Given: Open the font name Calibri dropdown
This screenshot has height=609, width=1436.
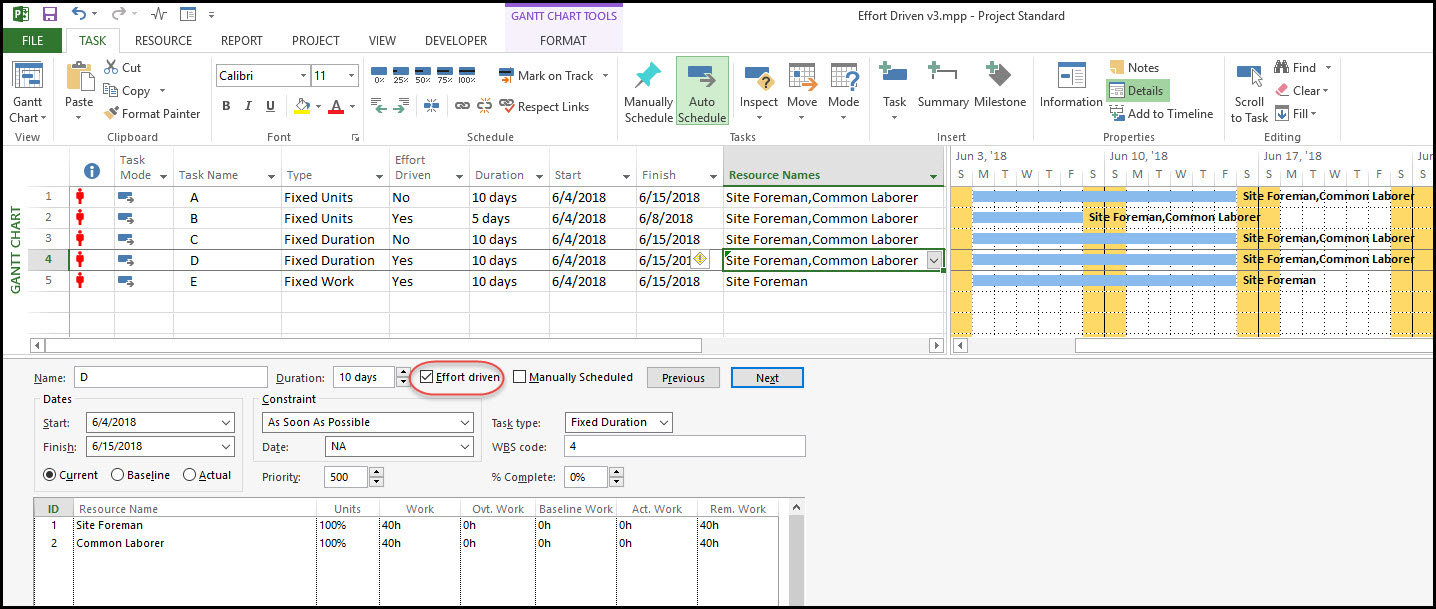Looking at the screenshot, I should tap(303, 76).
